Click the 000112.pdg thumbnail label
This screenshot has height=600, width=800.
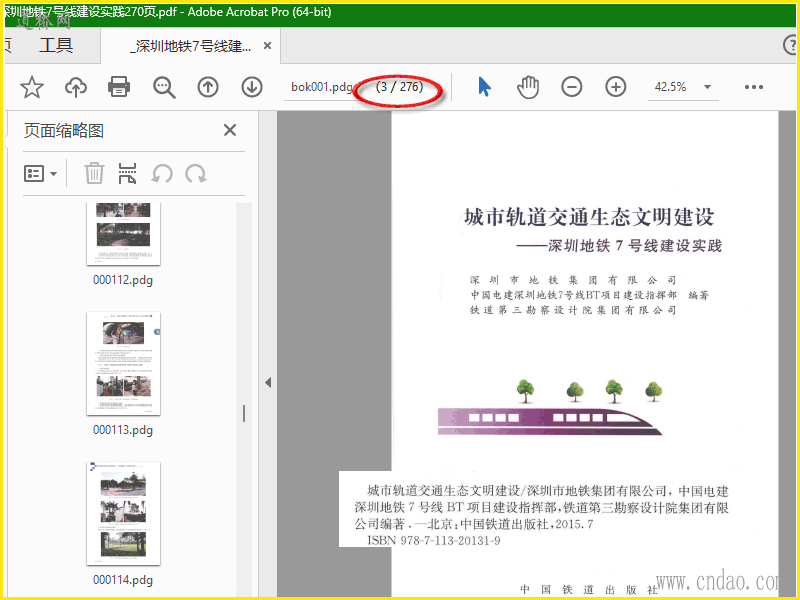point(123,280)
